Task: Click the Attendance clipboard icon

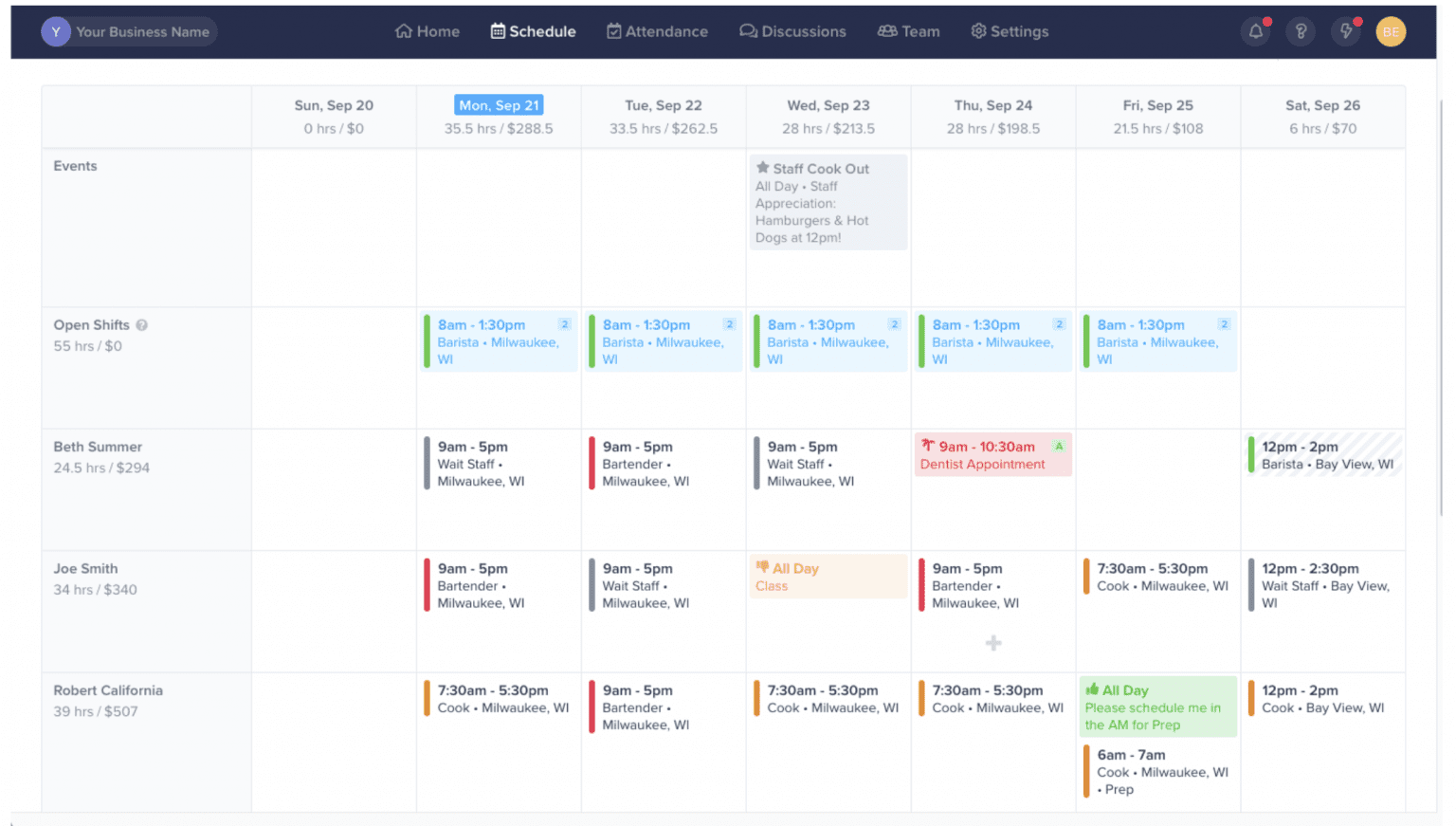Action: coord(612,31)
